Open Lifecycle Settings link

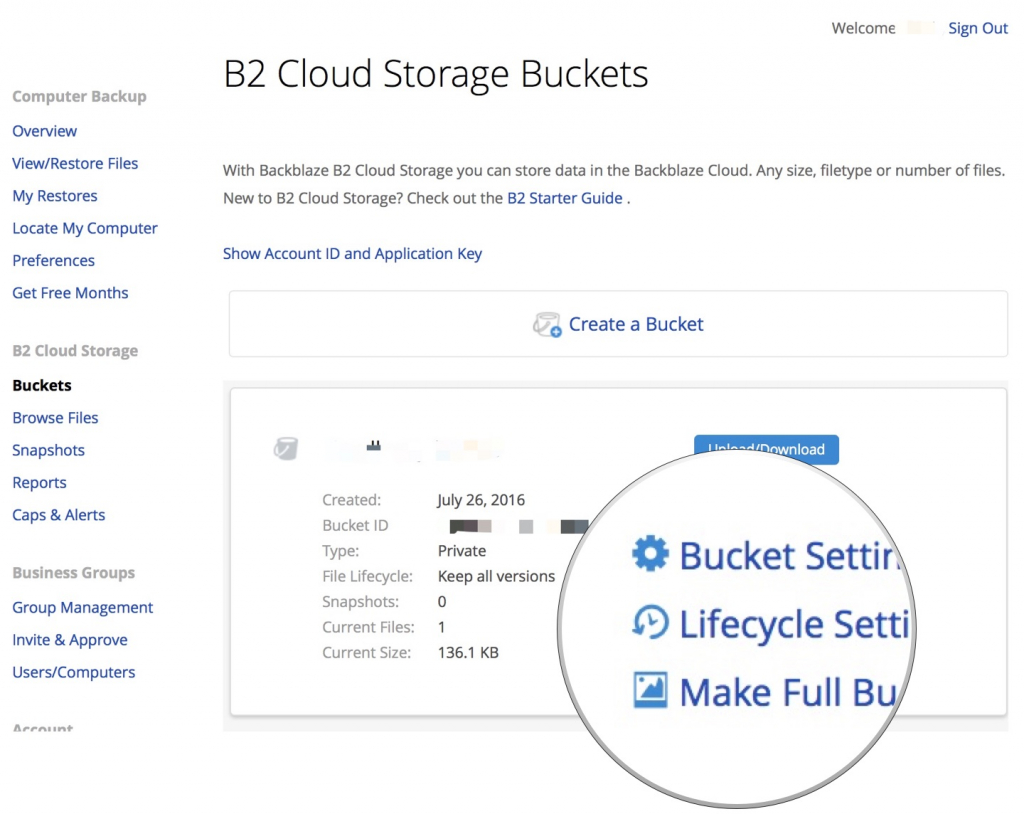795,623
